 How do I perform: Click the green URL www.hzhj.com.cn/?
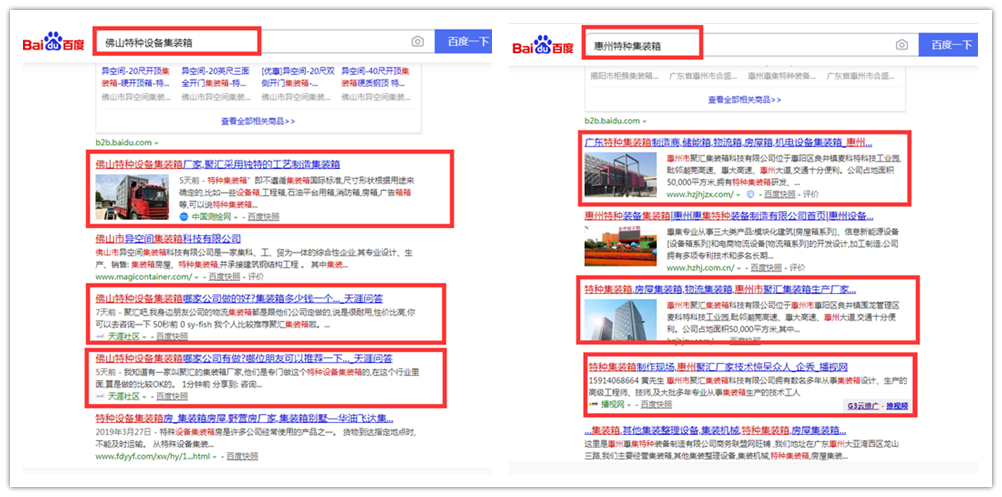coord(700,268)
